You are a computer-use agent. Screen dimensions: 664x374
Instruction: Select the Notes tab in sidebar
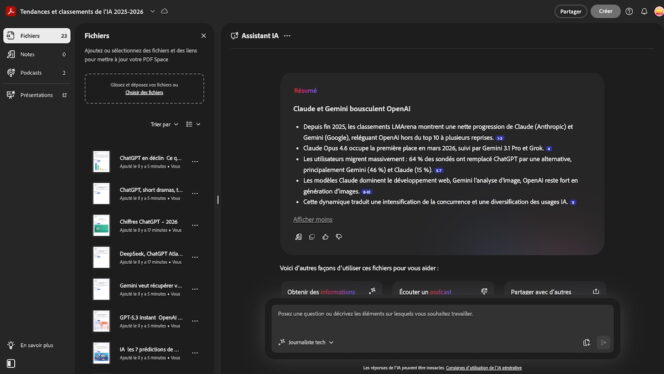click(x=37, y=54)
